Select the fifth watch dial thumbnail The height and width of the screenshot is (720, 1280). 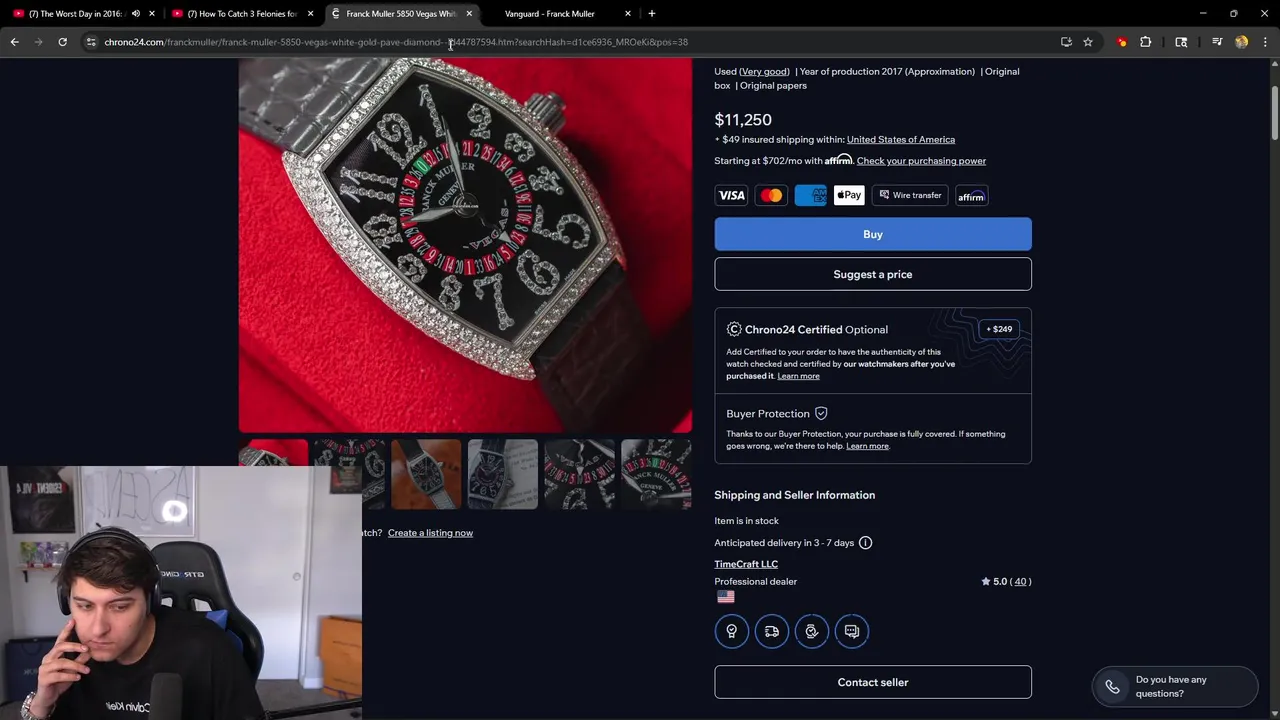(580, 474)
